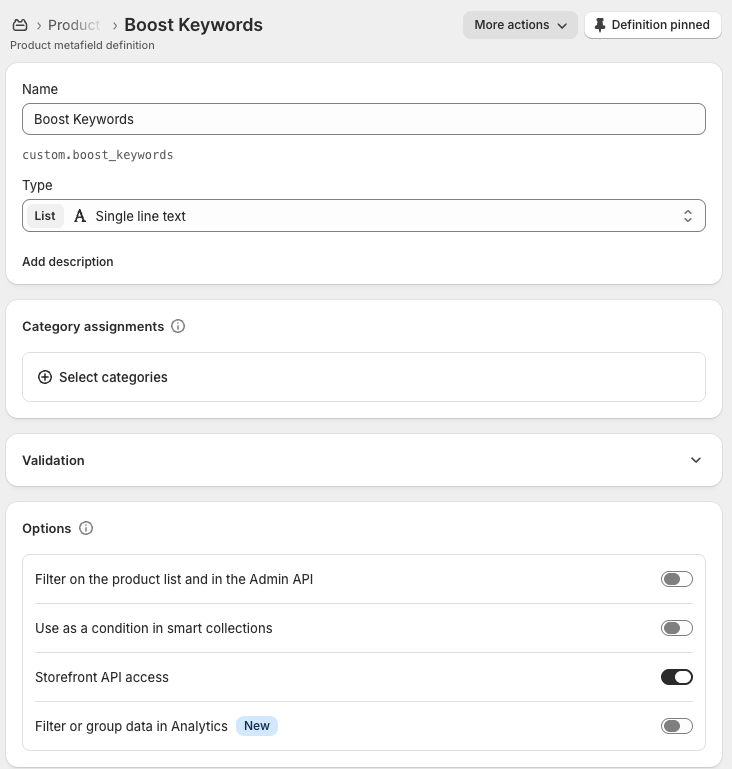
Task: Turn on smart collections condition toggle
Action: click(676, 628)
